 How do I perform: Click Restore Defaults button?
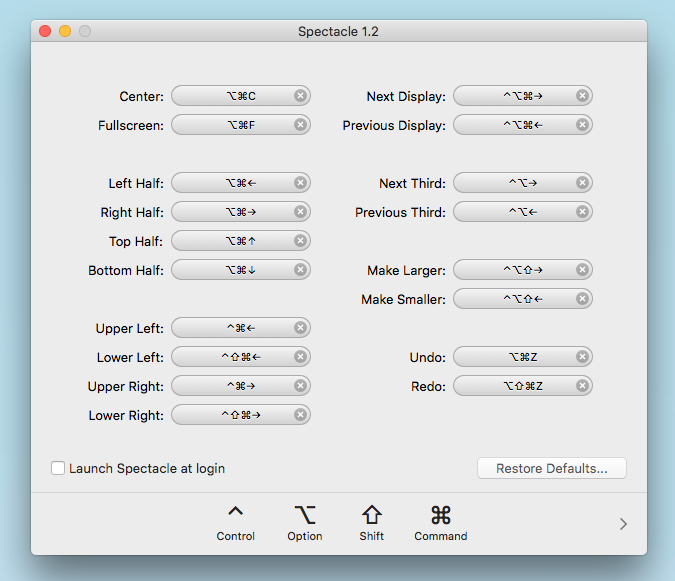point(552,468)
